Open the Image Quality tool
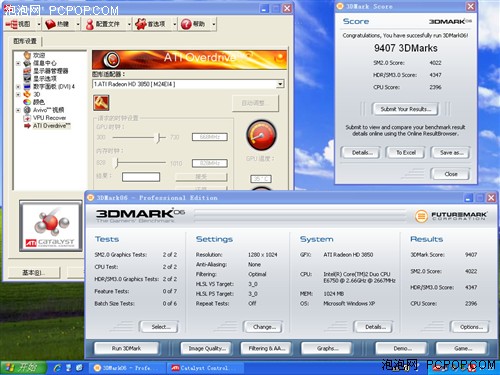Screen dimensions: 500x375 [x=207, y=348]
